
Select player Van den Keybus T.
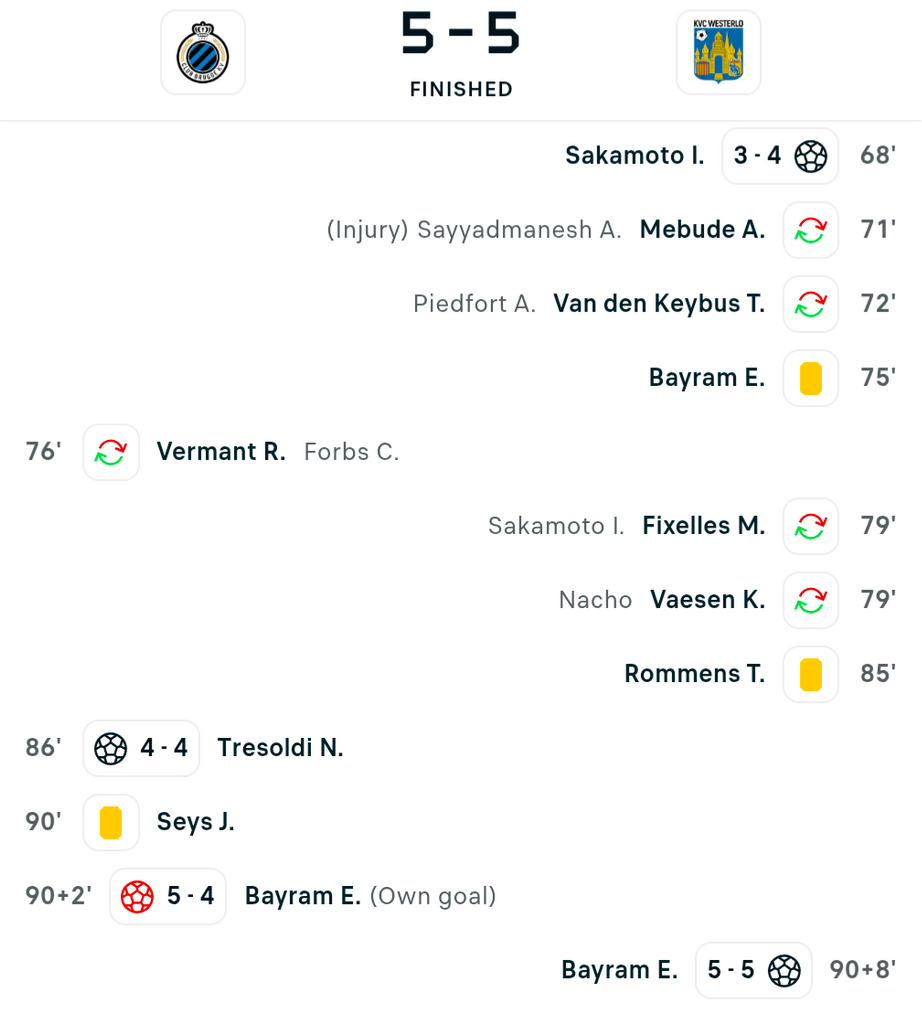[659, 304]
